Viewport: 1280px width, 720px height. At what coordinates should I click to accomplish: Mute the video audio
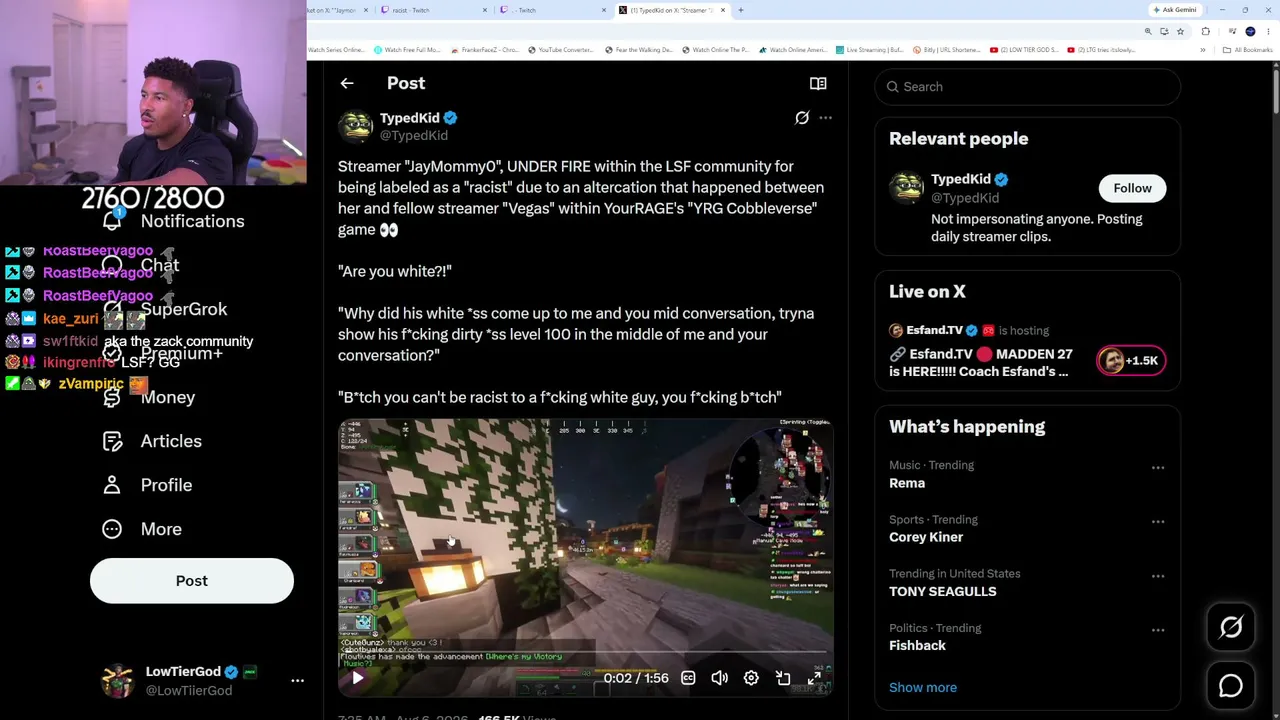click(x=719, y=678)
